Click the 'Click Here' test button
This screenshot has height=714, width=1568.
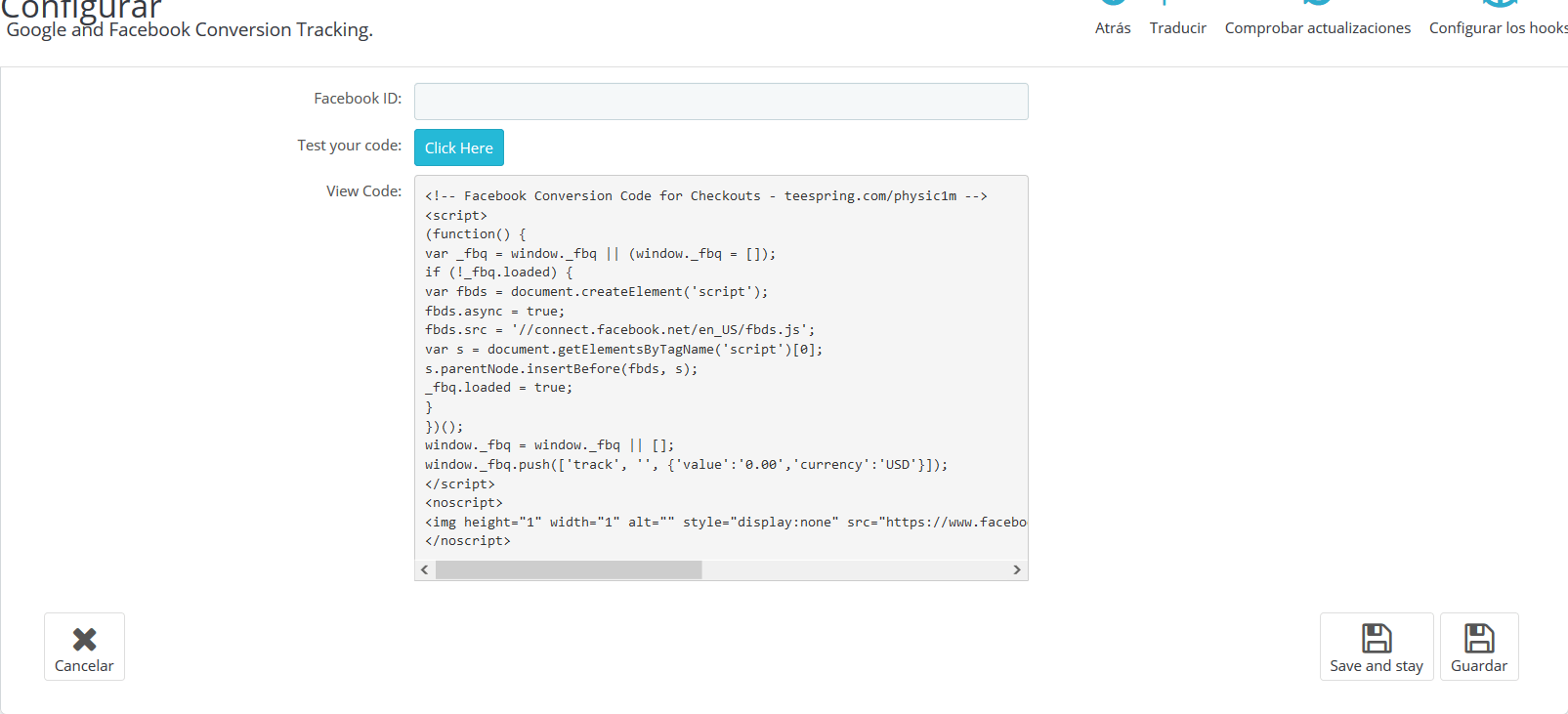click(x=459, y=147)
